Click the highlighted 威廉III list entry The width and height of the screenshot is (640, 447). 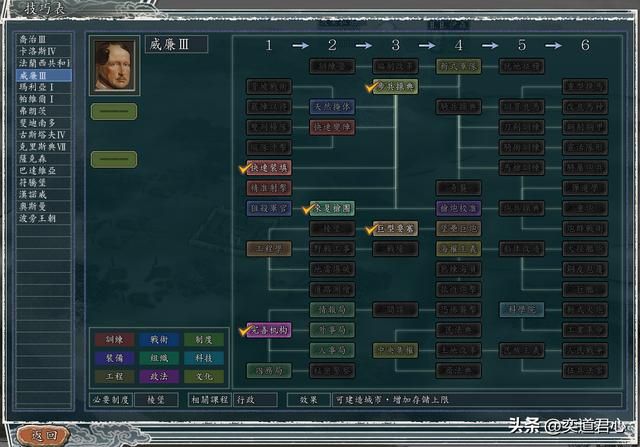(x=44, y=75)
